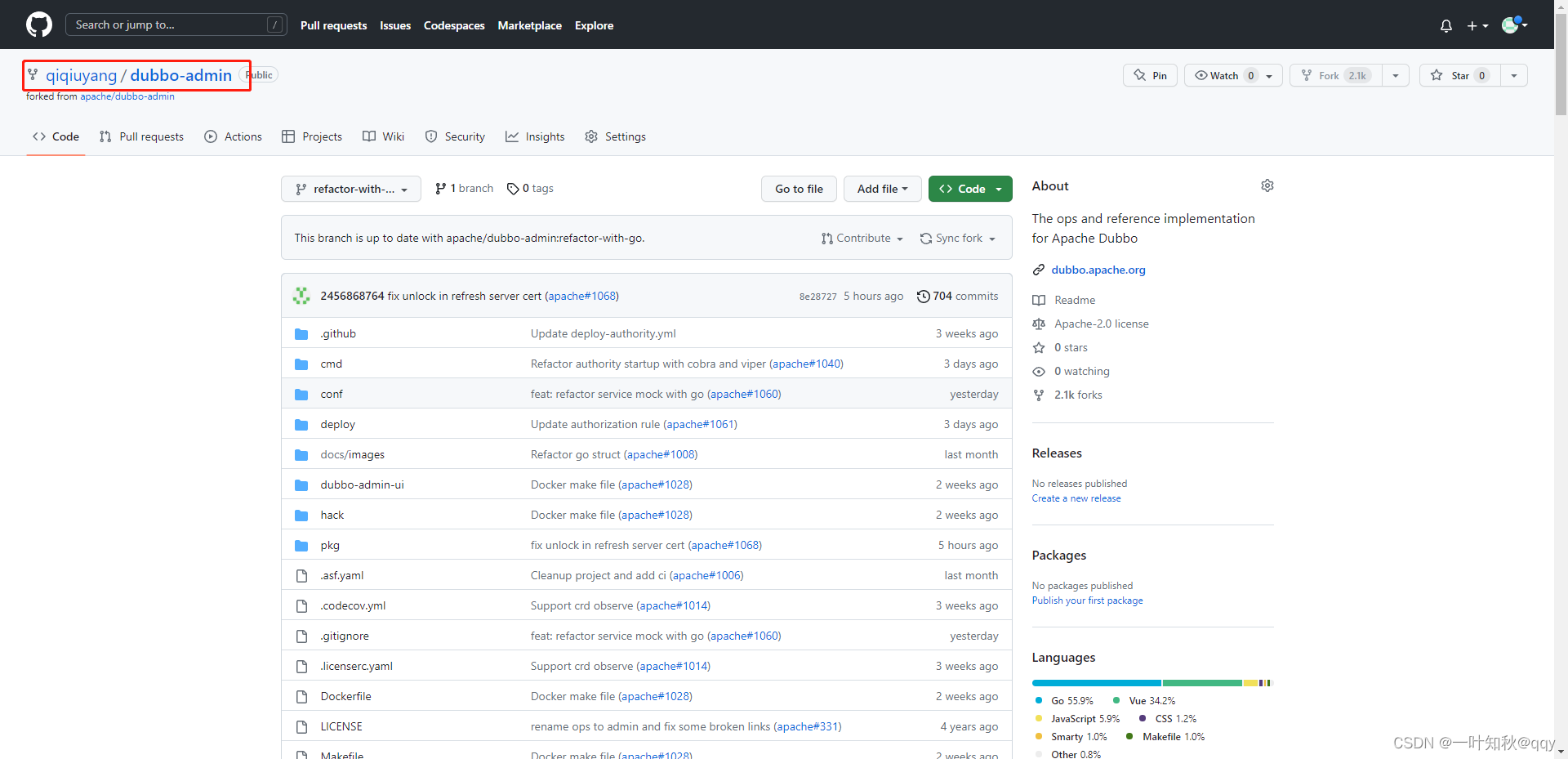Expand the Star lists arrow

coord(1514,75)
